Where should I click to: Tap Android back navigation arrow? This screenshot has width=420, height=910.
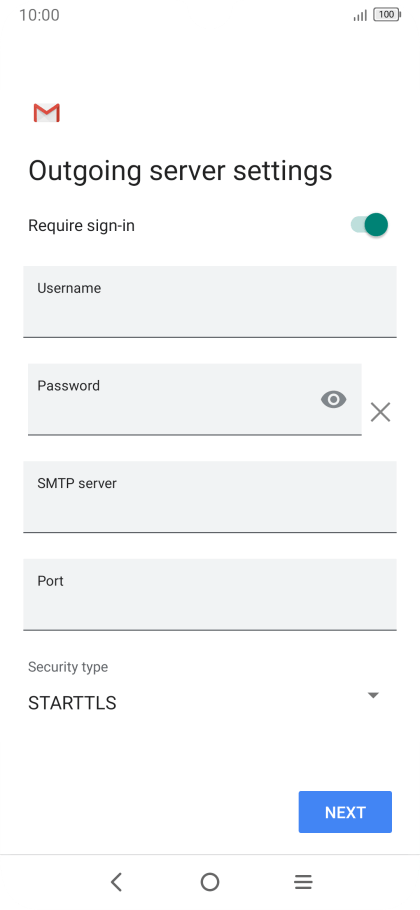point(116,882)
